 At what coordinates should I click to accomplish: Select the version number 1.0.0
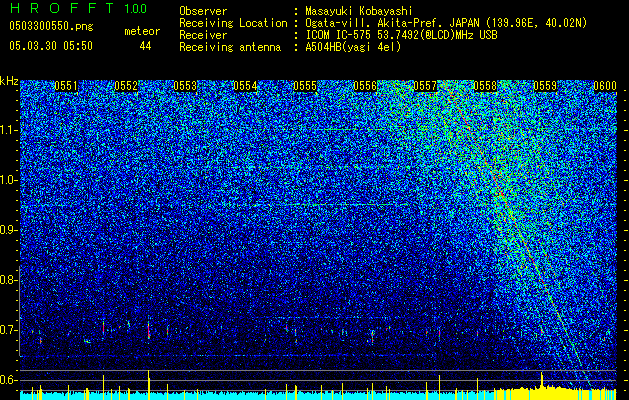click(x=135, y=8)
